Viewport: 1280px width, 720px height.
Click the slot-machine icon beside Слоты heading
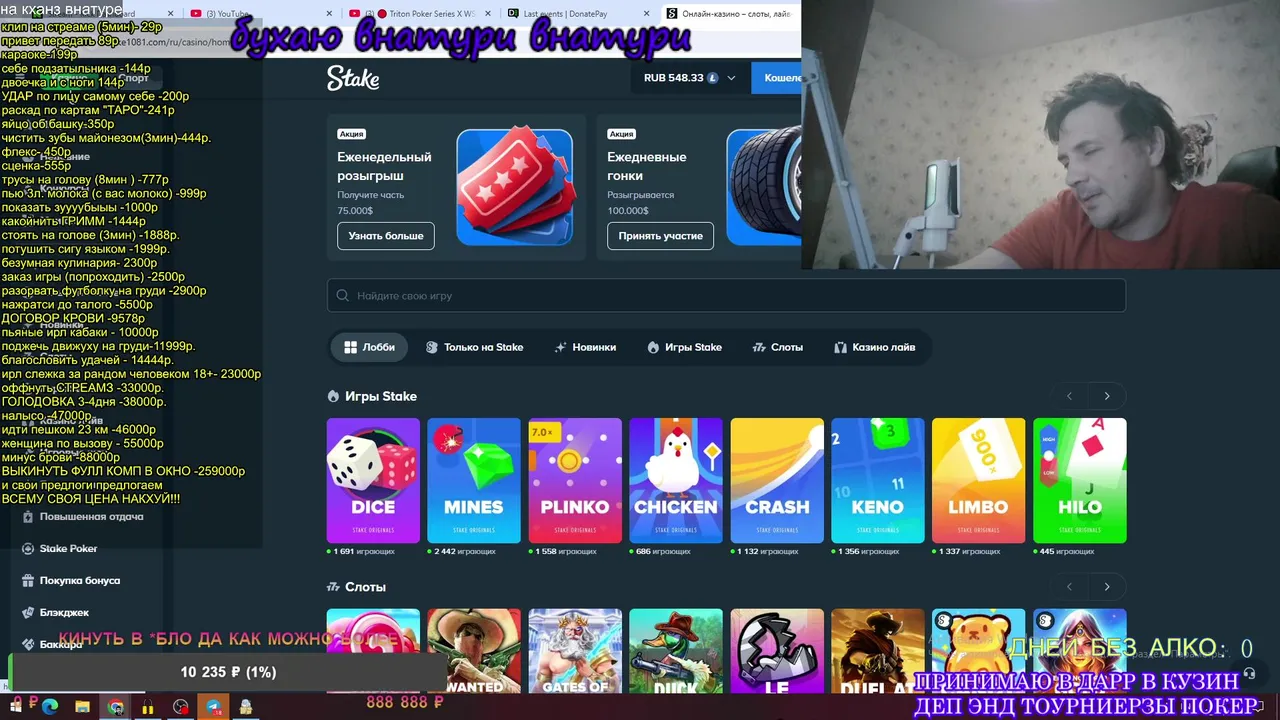333,587
